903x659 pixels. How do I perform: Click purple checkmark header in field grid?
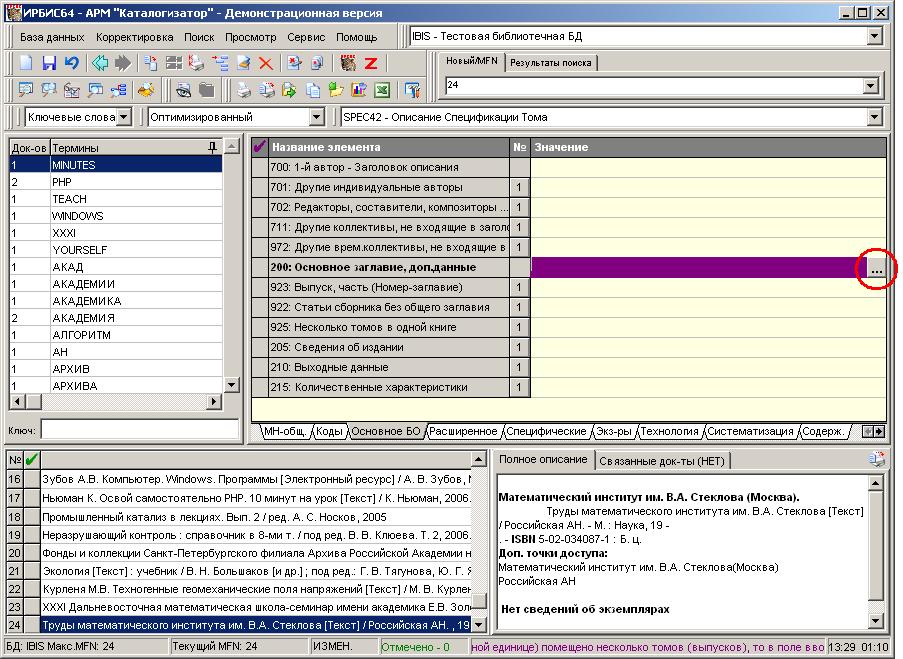click(260, 147)
